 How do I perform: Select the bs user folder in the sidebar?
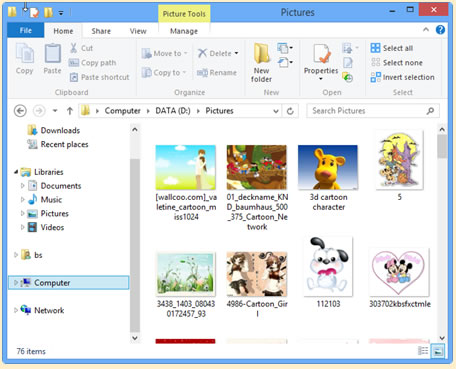pyautogui.click(x=31, y=255)
